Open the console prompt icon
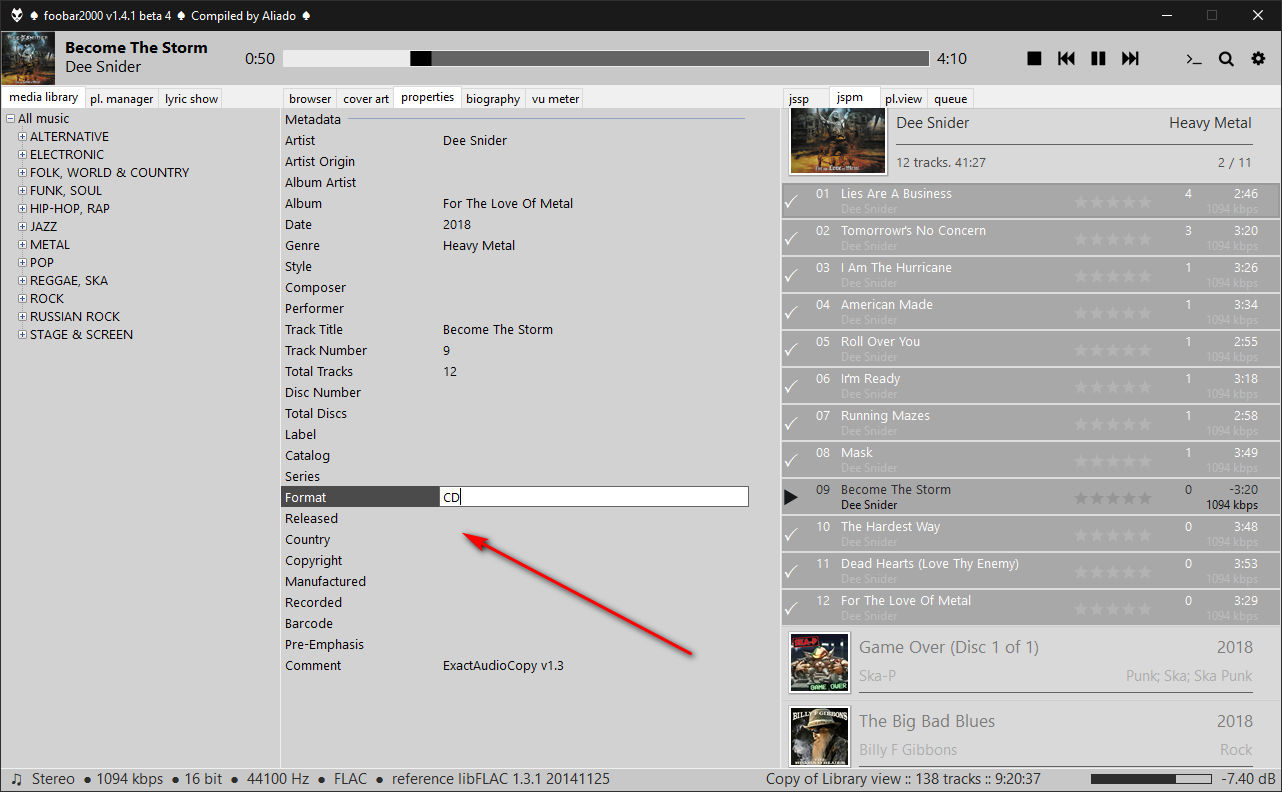This screenshot has width=1282, height=792. (1193, 59)
